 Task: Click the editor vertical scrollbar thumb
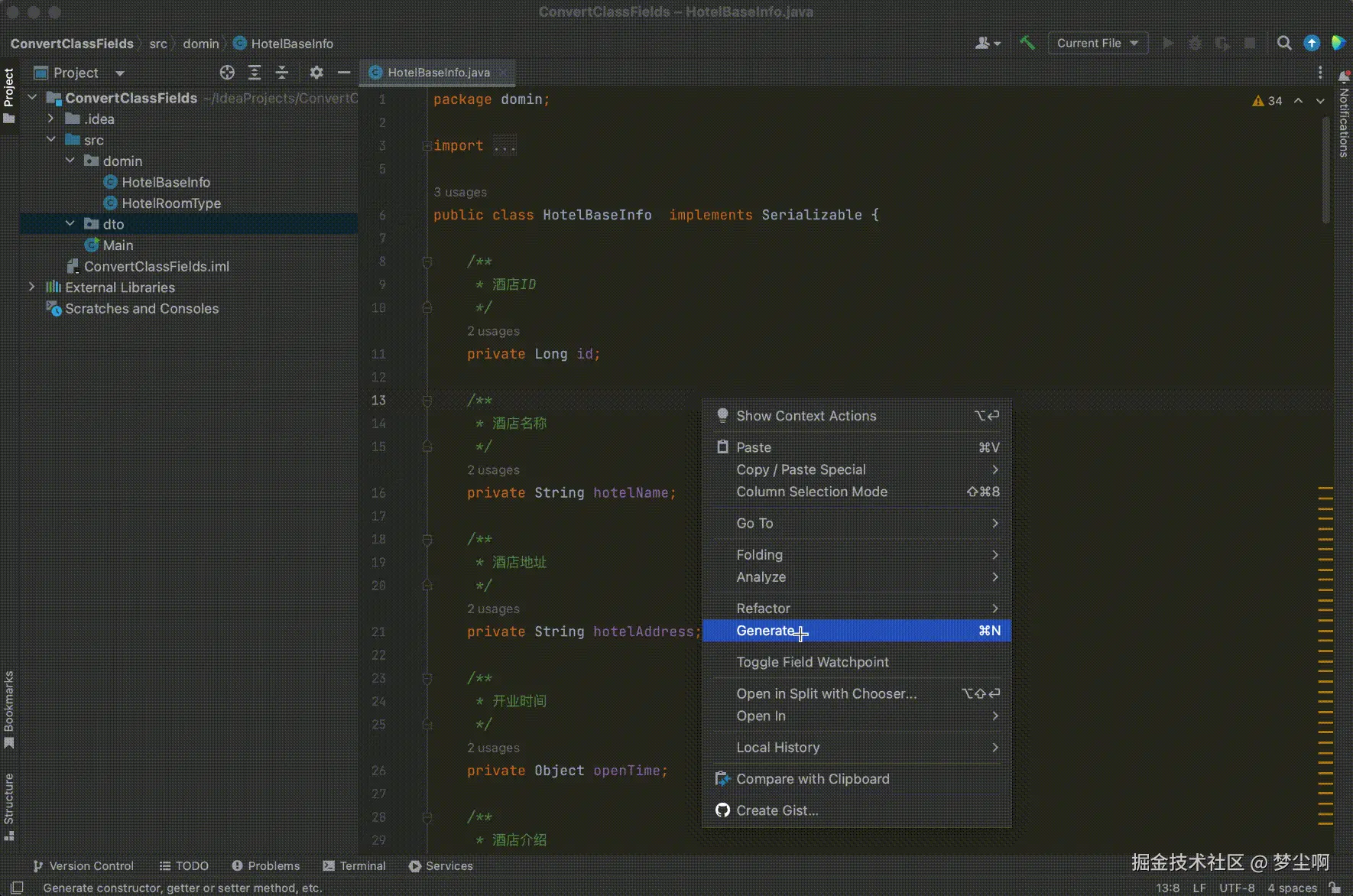[x=1326, y=168]
